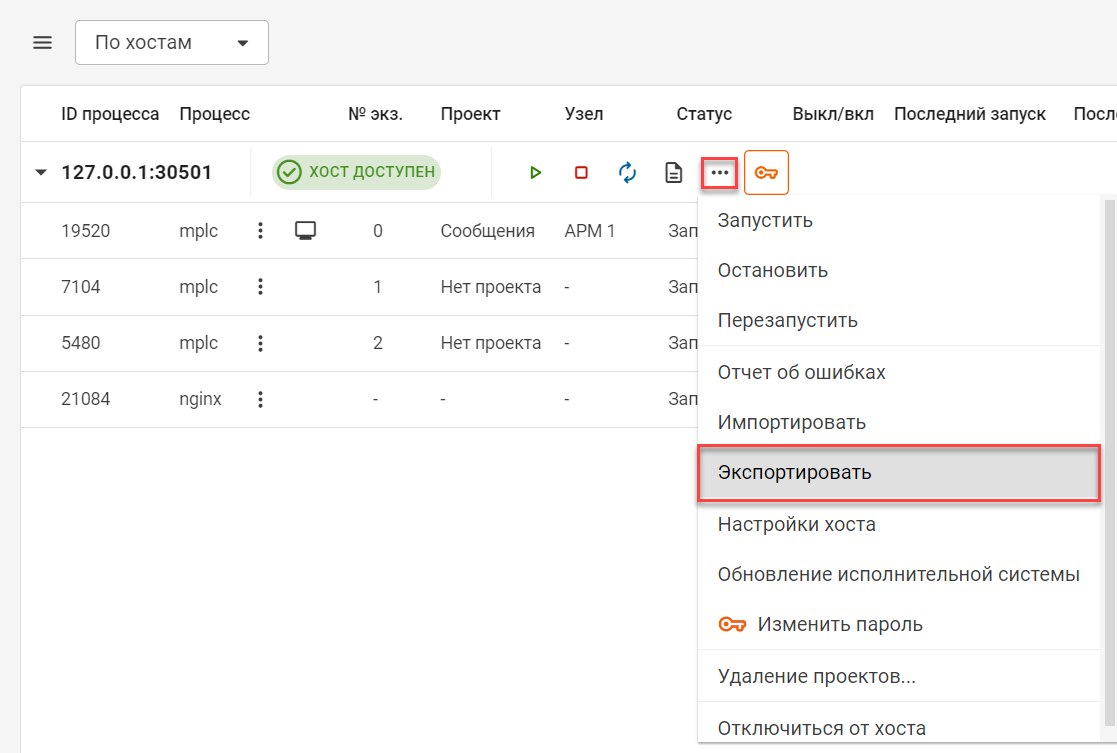The width and height of the screenshot is (1117, 753).
Task: Open the monitor icon next to process 19520
Action: (x=305, y=229)
